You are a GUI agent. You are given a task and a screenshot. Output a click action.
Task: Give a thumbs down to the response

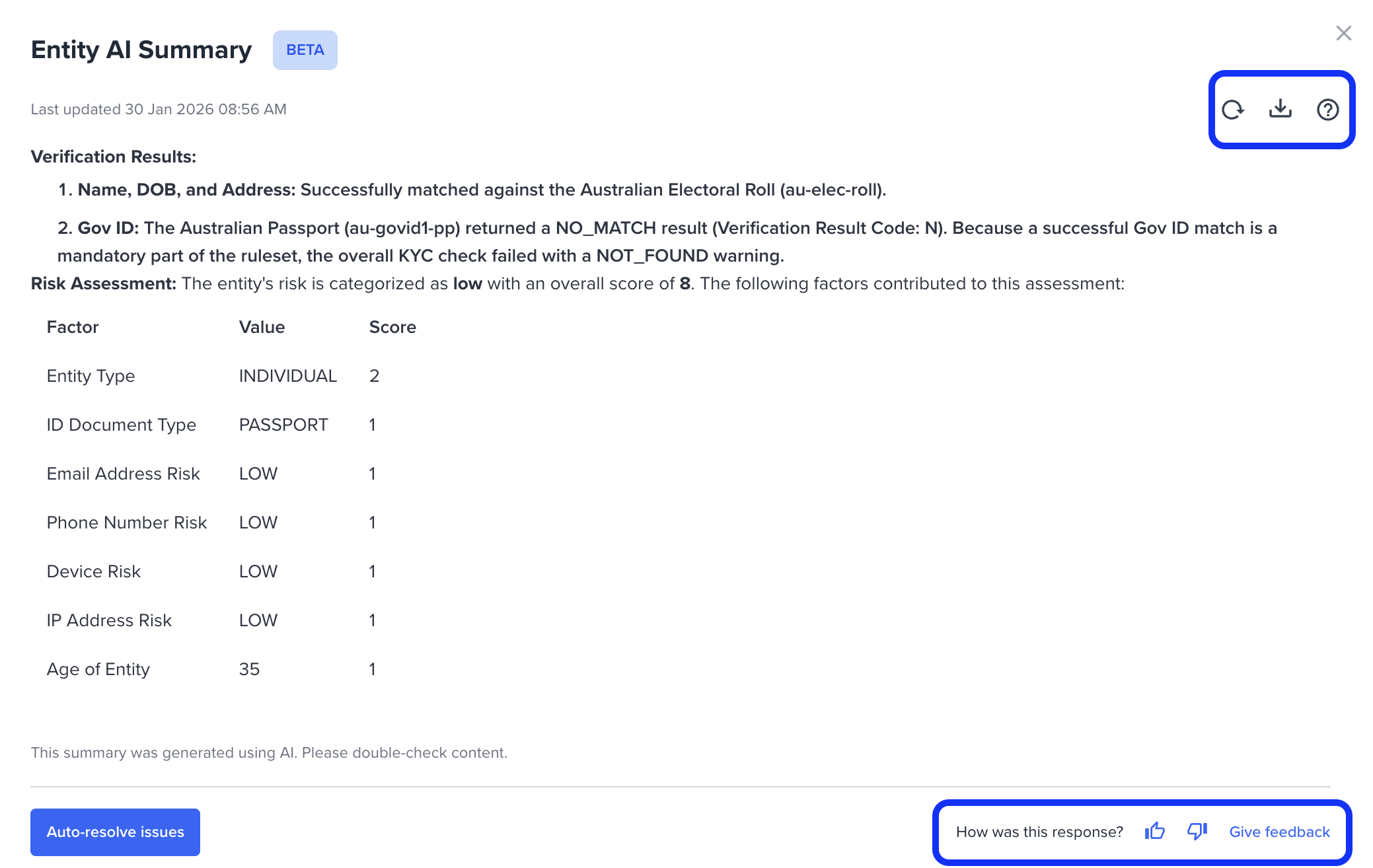pyautogui.click(x=1197, y=831)
